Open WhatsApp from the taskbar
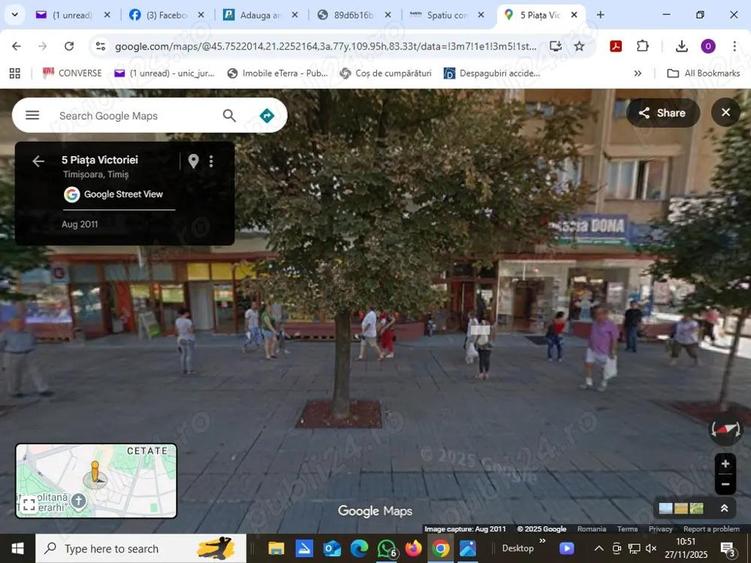This screenshot has height=563, width=751. click(387, 549)
